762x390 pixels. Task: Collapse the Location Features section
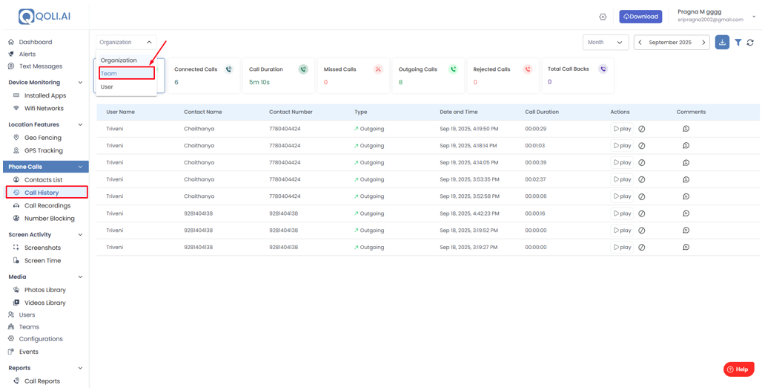[80, 125]
